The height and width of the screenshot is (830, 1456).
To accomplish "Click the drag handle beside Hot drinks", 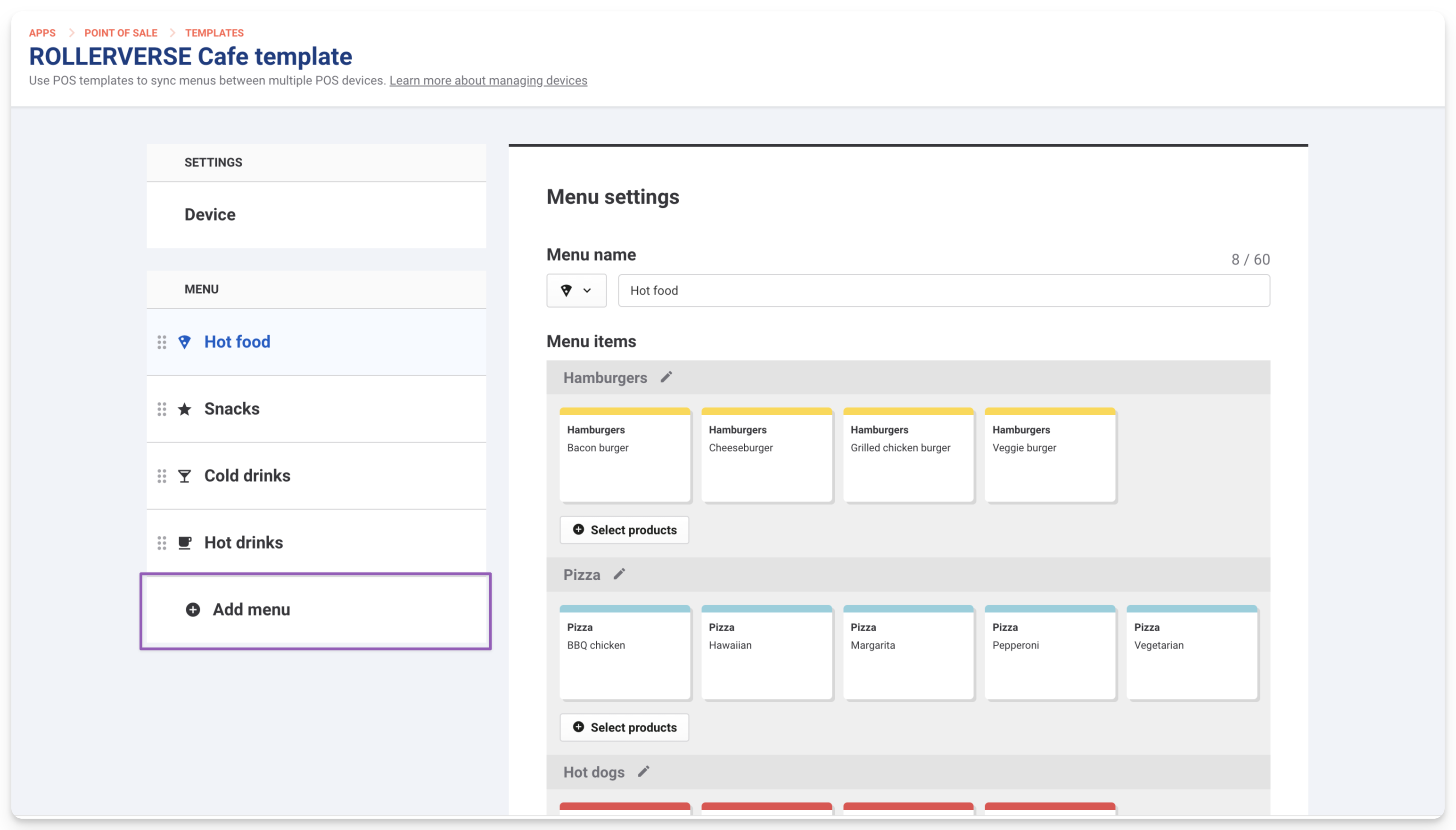I will coord(162,542).
